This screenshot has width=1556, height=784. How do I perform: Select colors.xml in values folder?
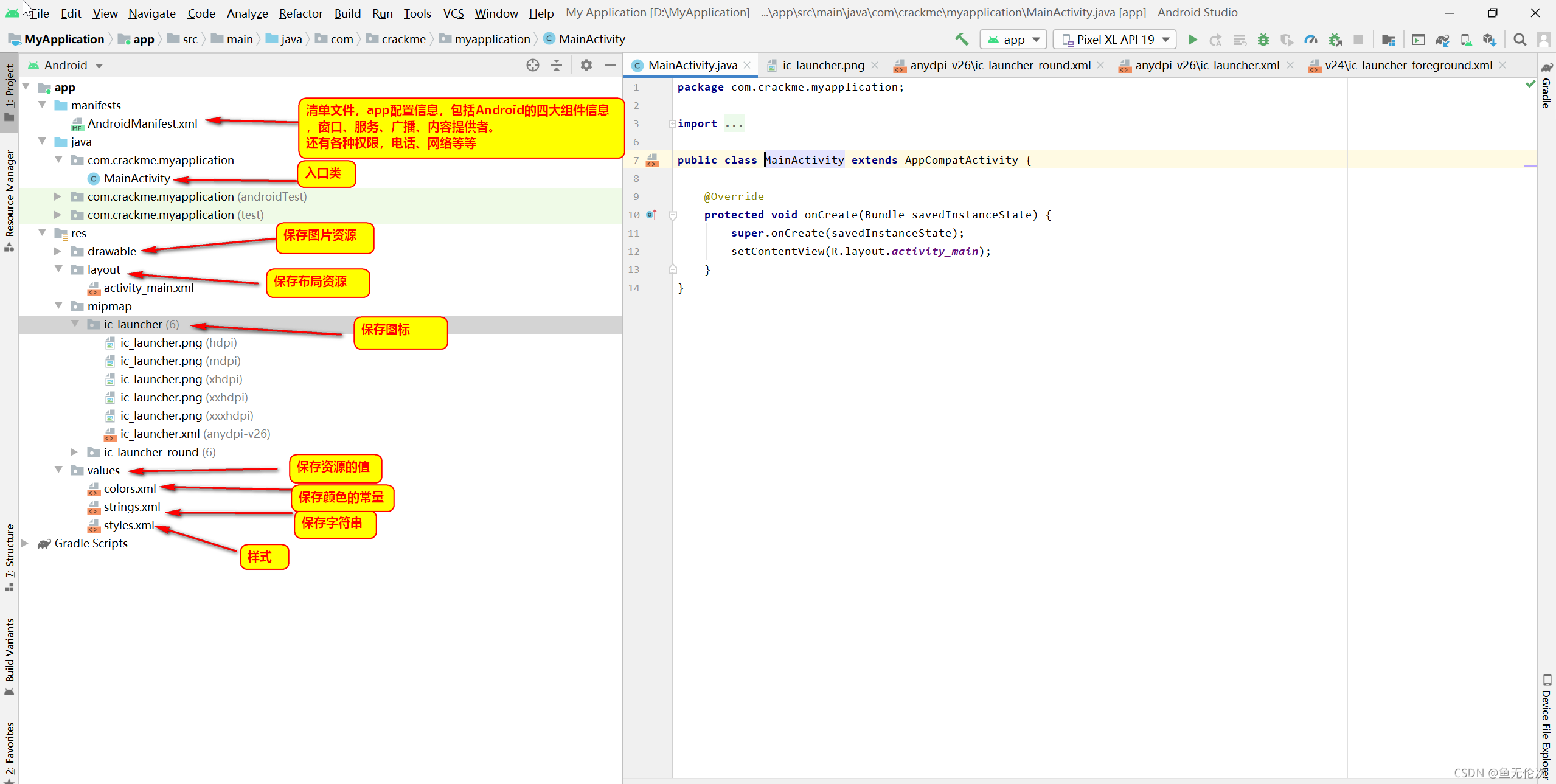[122, 488]
